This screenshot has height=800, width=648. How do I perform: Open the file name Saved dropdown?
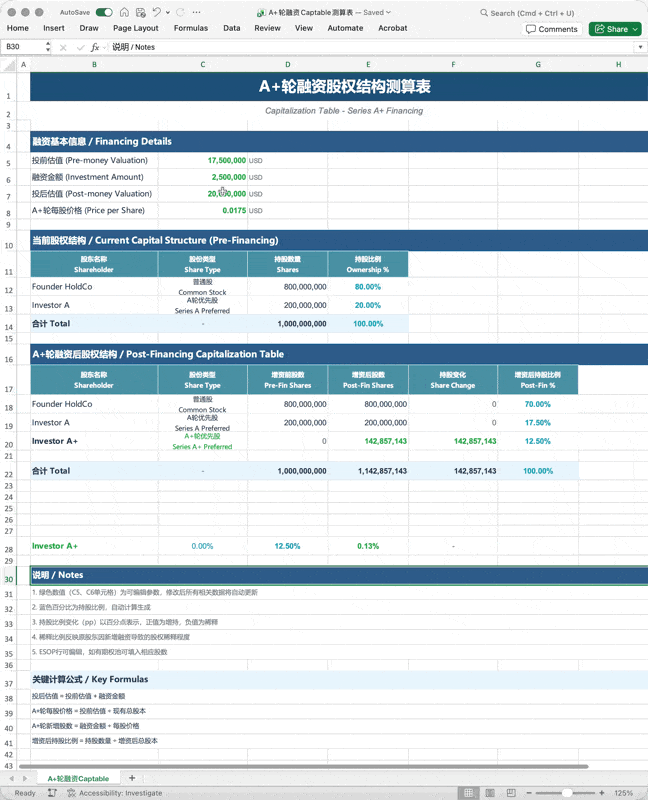coord(388,13)
